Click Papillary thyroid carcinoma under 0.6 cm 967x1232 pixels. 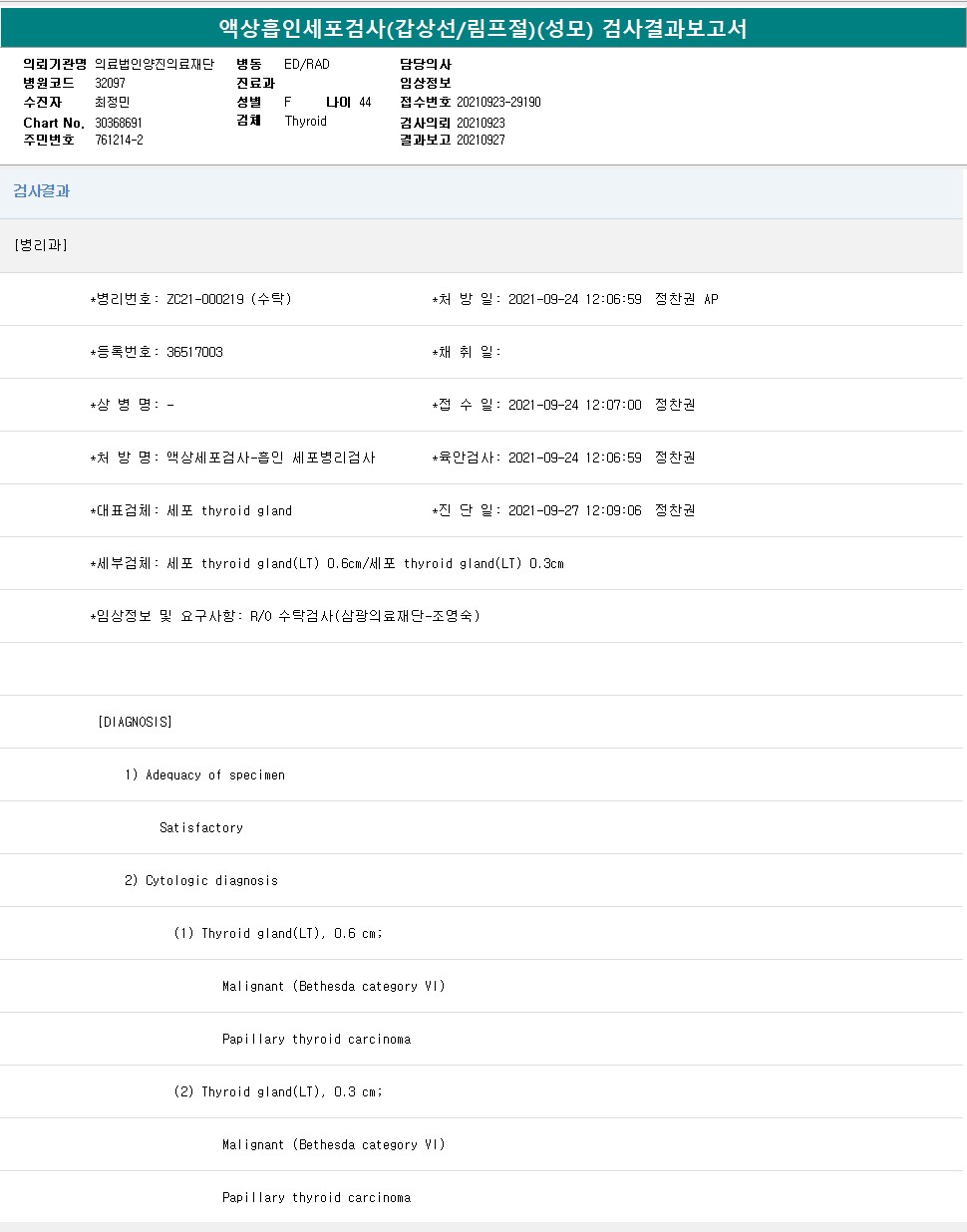click(x=317, y=1039)
